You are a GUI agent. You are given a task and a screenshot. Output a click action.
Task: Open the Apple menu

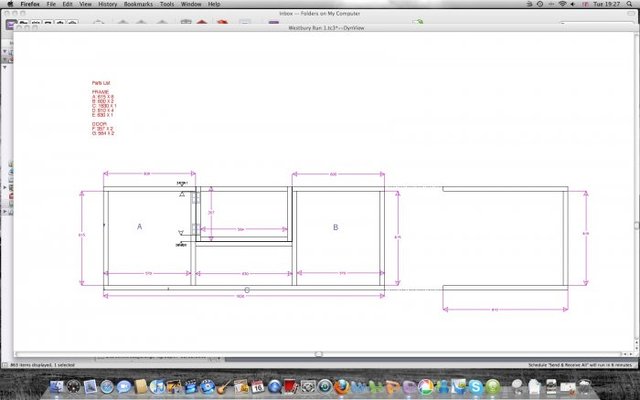tap(9, 4)
